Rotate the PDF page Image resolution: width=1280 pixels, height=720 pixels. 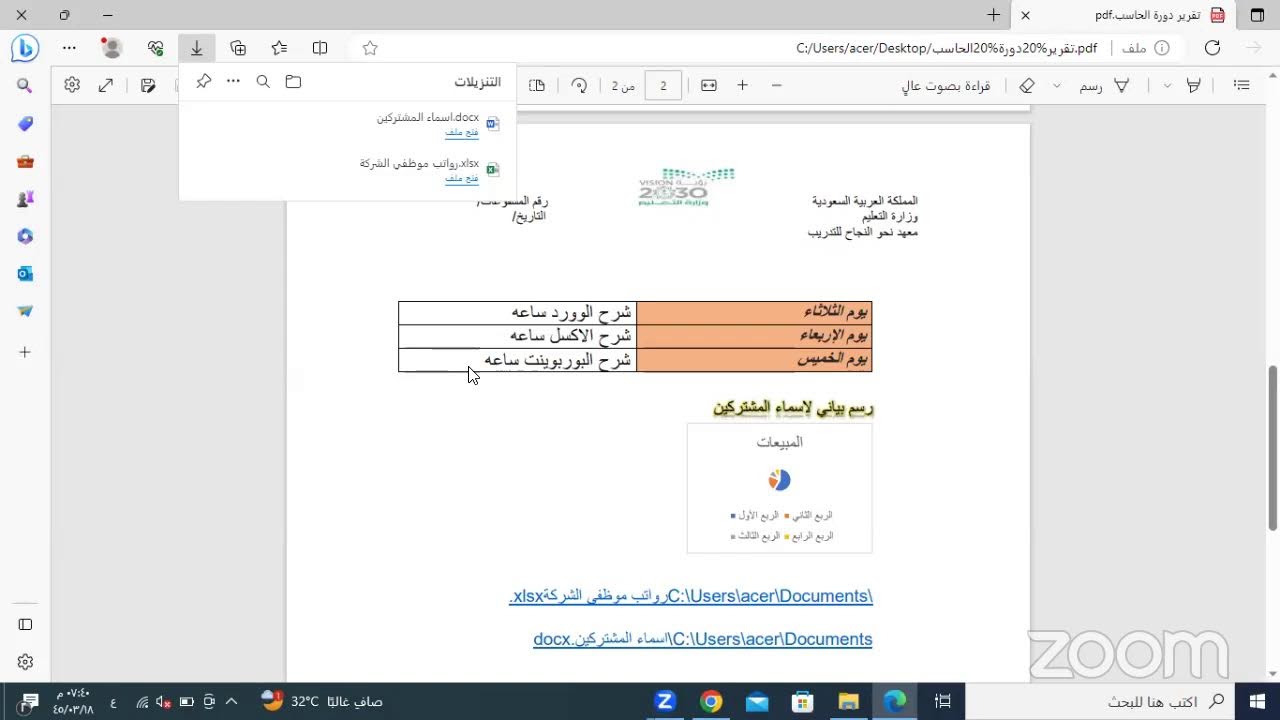579,85
